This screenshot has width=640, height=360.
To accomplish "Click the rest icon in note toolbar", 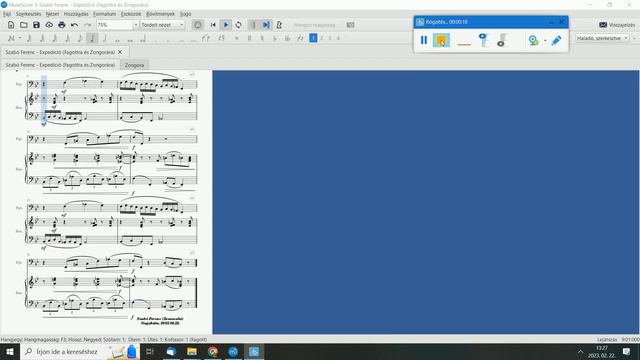I will 222,38.
